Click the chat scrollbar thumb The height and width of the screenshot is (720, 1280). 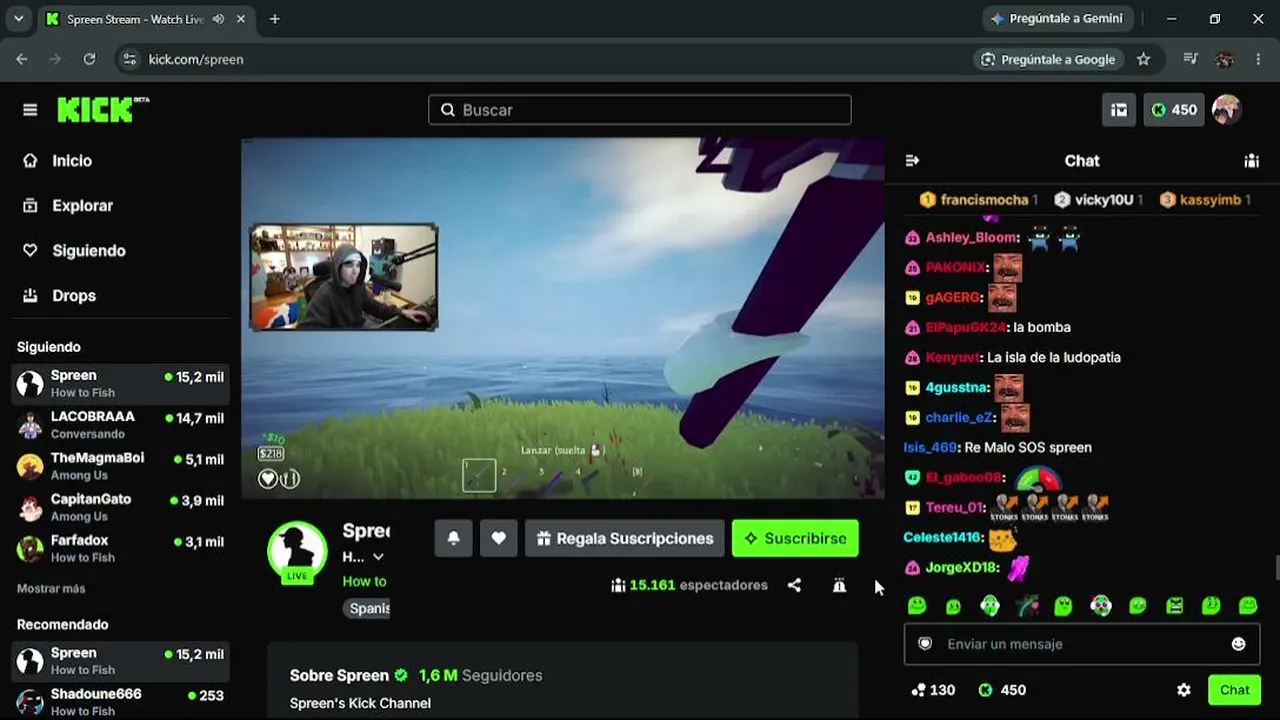1276,567
